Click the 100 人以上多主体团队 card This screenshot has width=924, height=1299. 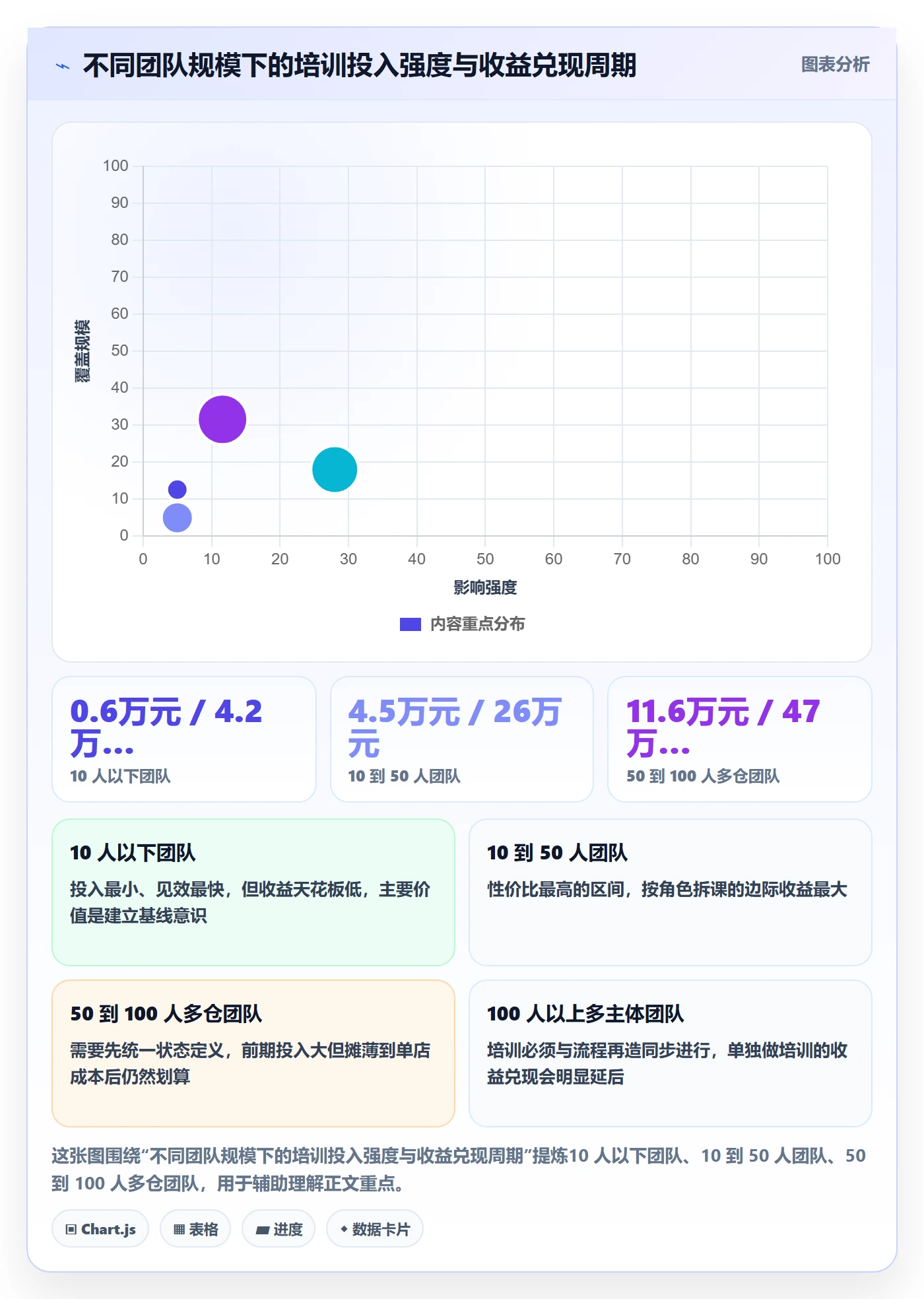tap(671, 1053)
